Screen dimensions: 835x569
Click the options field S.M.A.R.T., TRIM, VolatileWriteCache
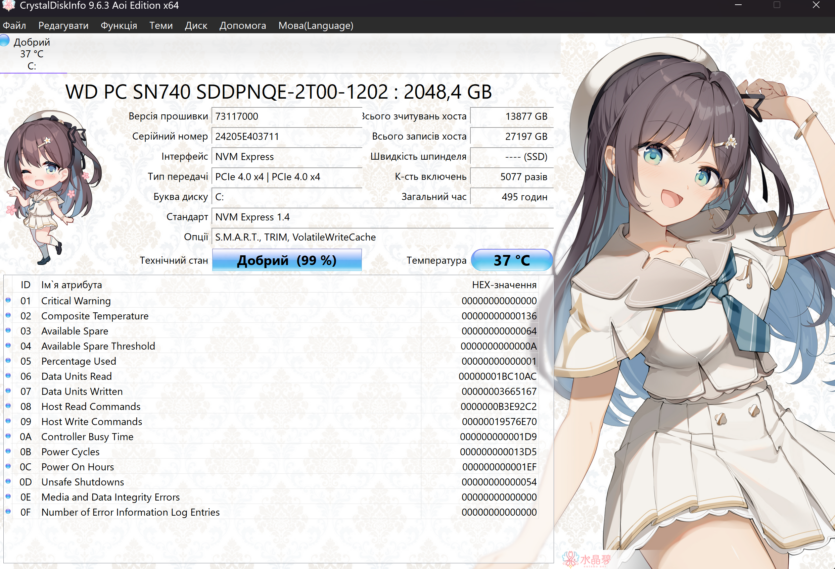pos(382,237)
